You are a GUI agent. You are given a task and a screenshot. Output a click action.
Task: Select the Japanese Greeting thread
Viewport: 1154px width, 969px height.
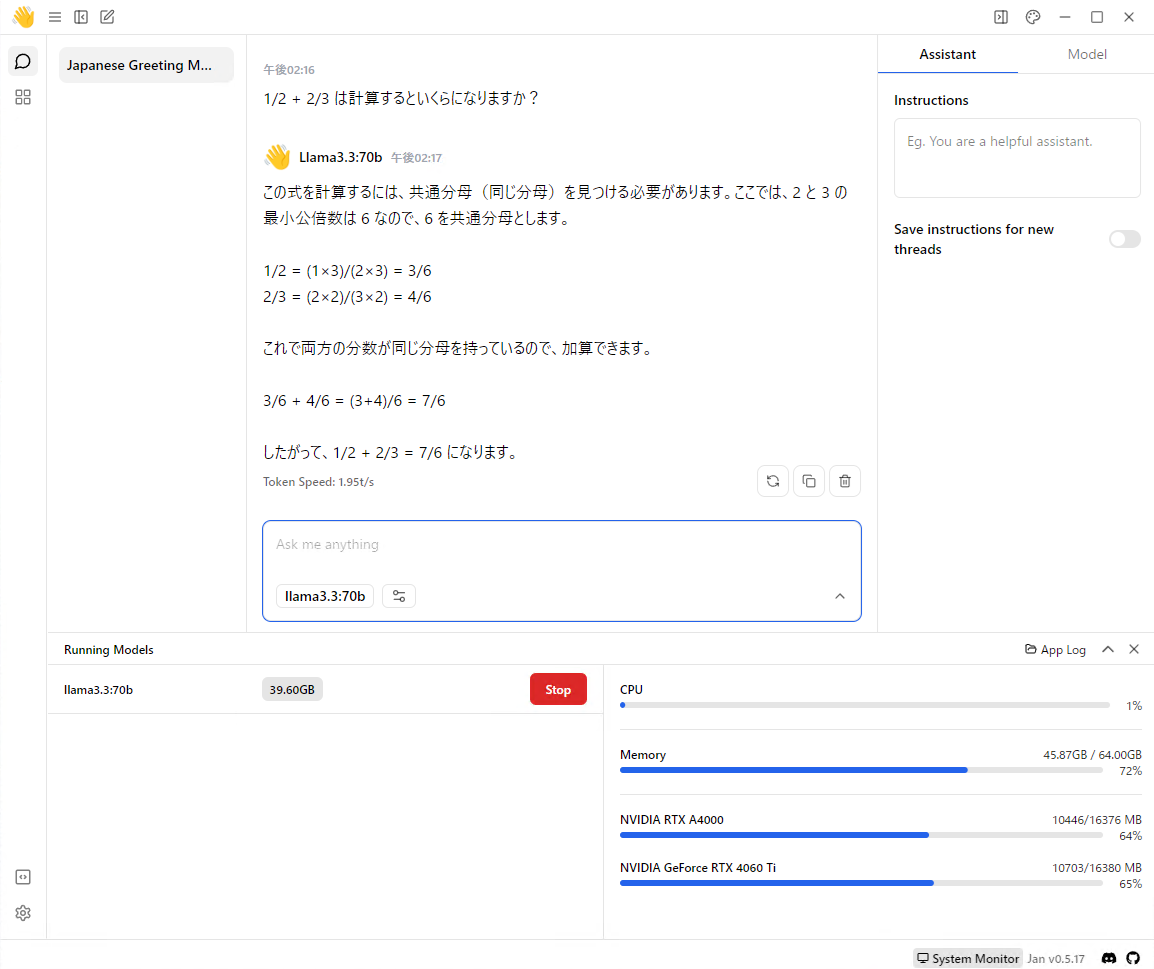pyautogui.click(x=146, y=65)
